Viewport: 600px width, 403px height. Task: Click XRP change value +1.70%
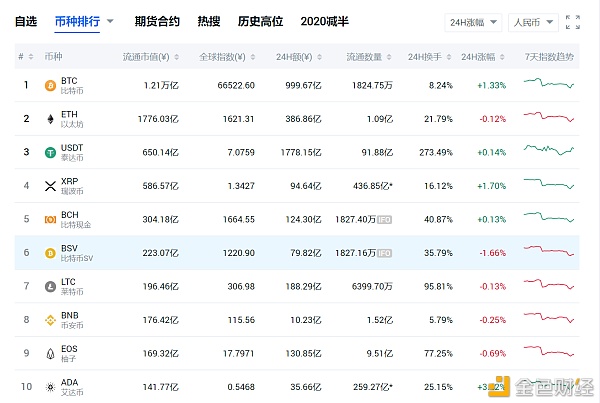pyautogui.click(x=492, y=186)
